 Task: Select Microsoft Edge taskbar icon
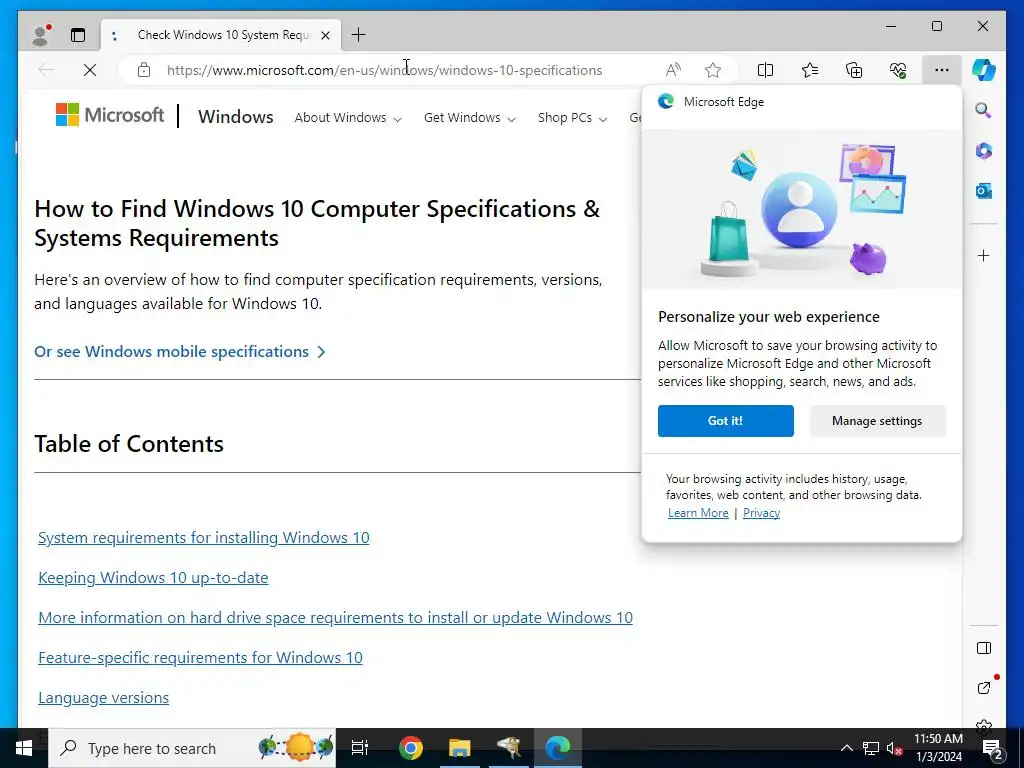tap(558, 748)
